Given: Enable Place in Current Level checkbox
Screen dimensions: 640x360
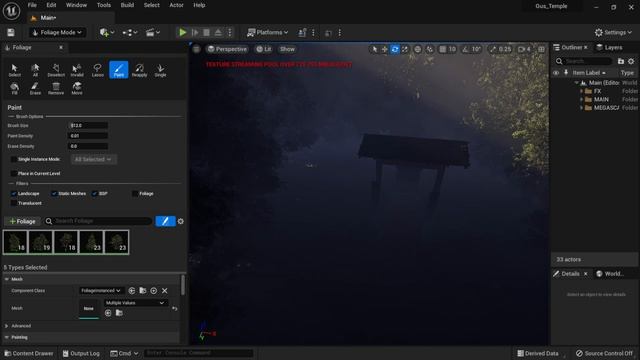Looking at the screenshot, I should click(x=13, y=173).
